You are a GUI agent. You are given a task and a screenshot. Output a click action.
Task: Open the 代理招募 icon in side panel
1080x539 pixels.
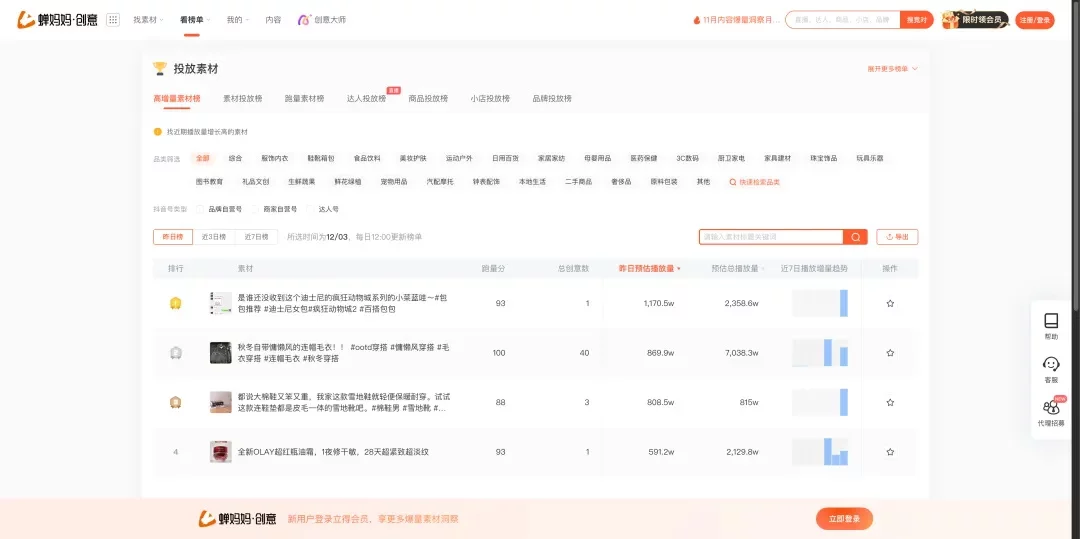click(1051, 407)
